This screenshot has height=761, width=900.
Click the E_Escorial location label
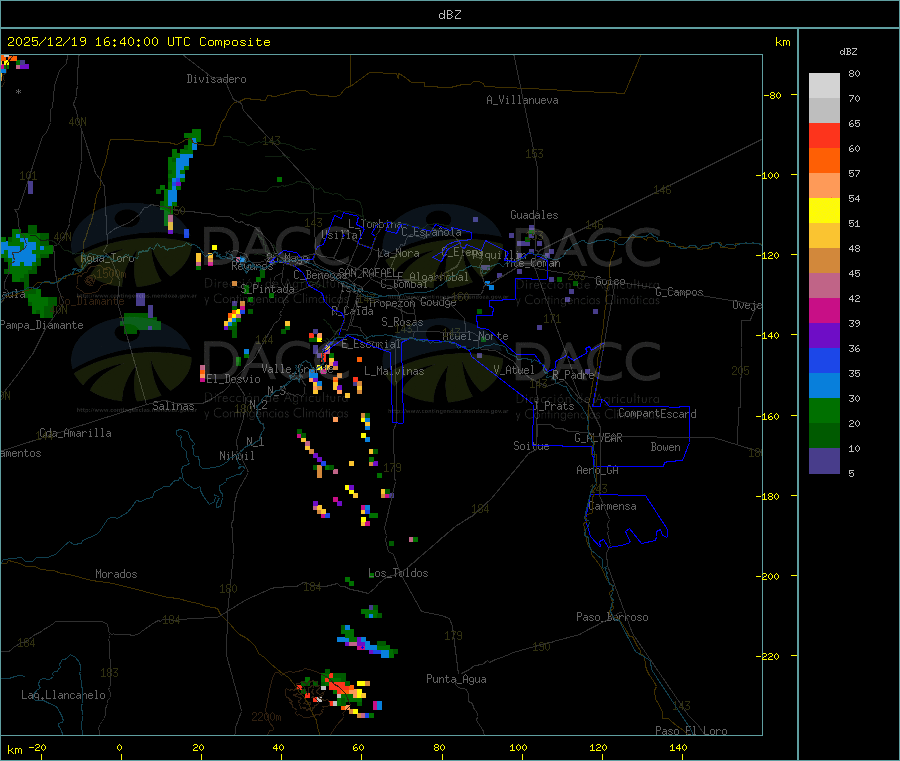371,344
